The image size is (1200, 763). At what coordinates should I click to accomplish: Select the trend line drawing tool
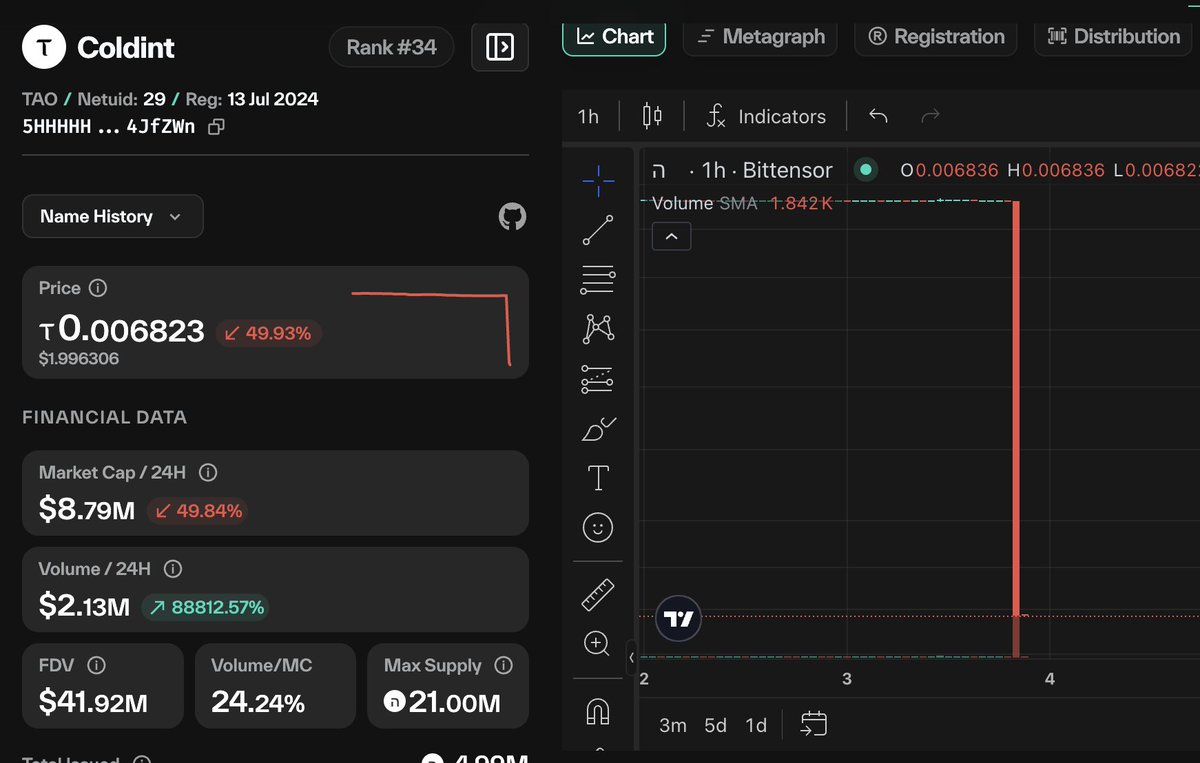coord(598,230)
